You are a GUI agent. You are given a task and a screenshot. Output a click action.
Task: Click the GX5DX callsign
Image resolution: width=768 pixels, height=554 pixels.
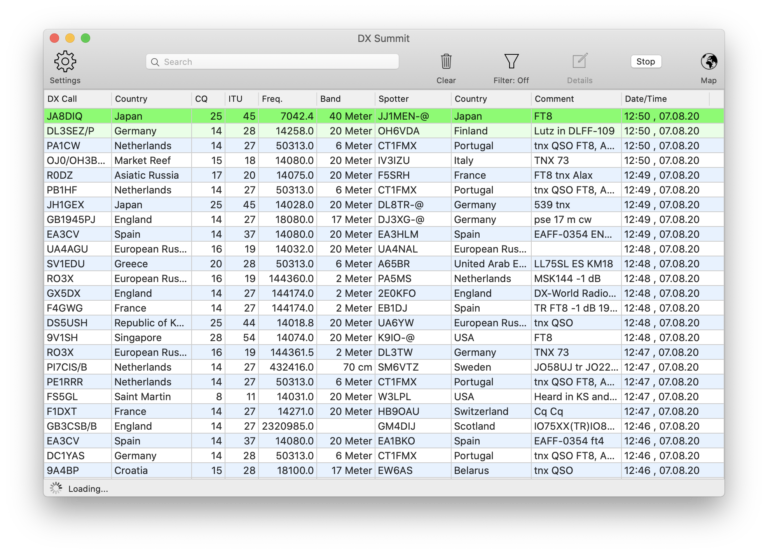[63, 293]
